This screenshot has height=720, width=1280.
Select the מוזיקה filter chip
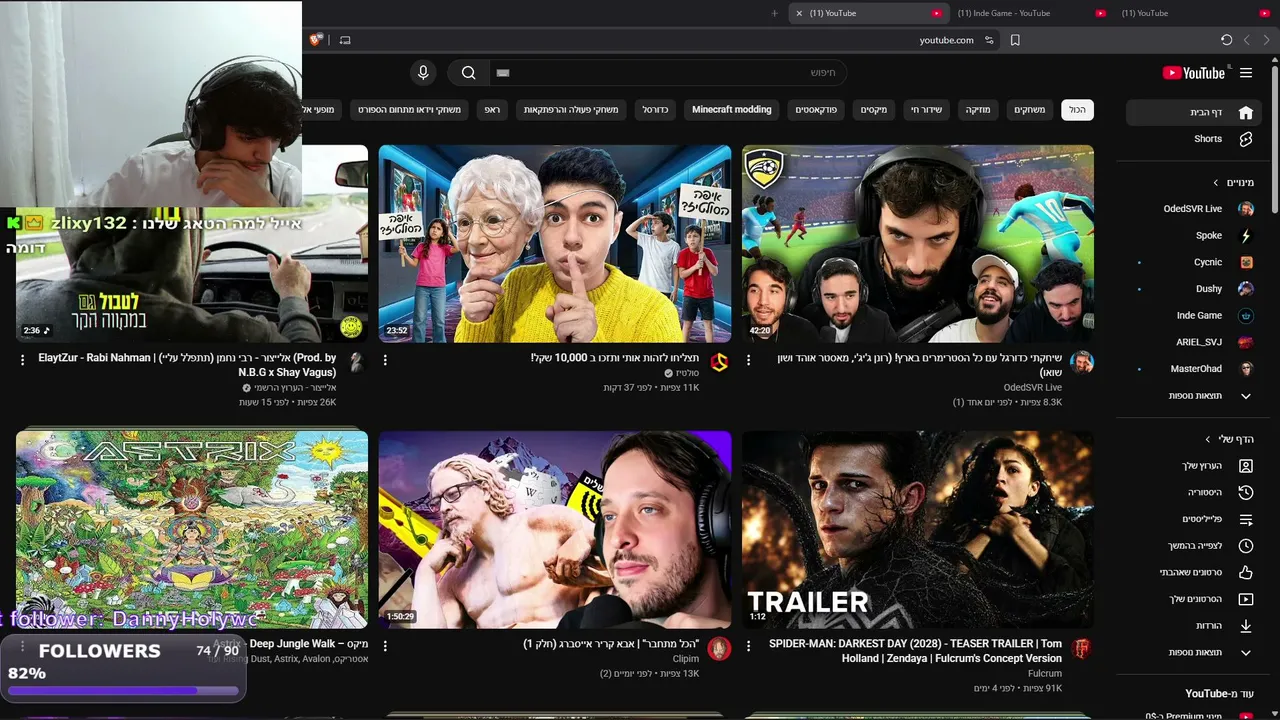tap(978, 109)
